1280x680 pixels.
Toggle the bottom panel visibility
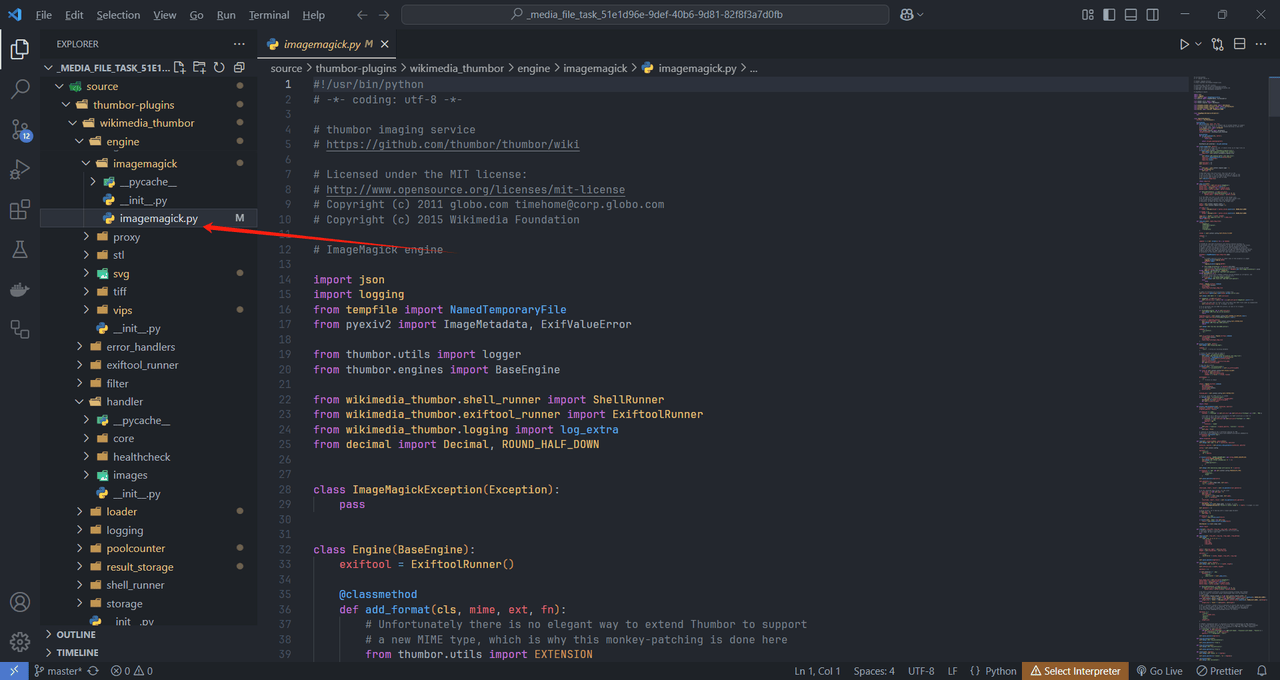point(1130,14)
